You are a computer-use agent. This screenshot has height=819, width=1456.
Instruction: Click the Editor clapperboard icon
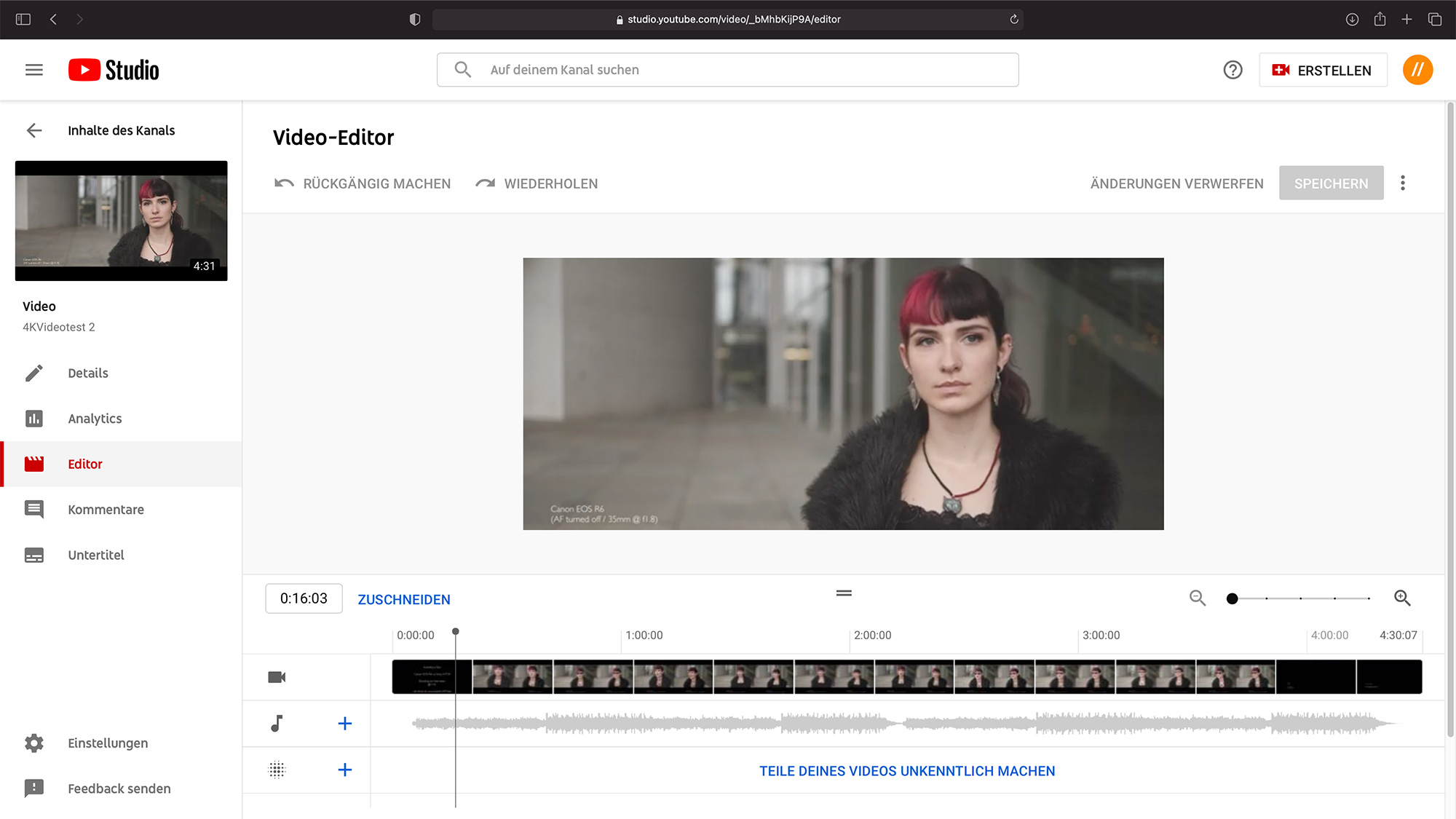click(34, 464)
